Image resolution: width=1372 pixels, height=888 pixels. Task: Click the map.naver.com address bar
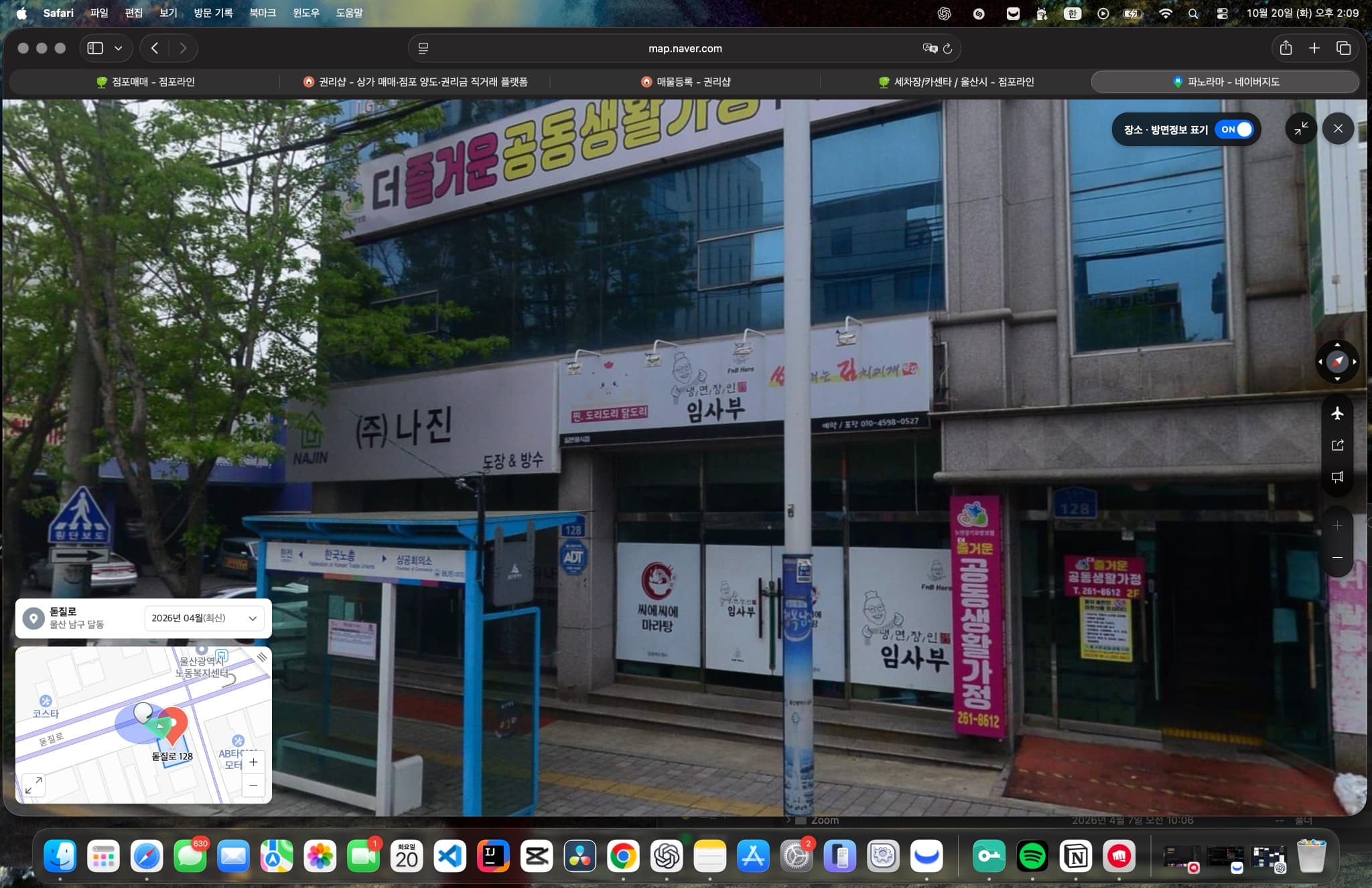pyautogui.click(x=685, y=48)
